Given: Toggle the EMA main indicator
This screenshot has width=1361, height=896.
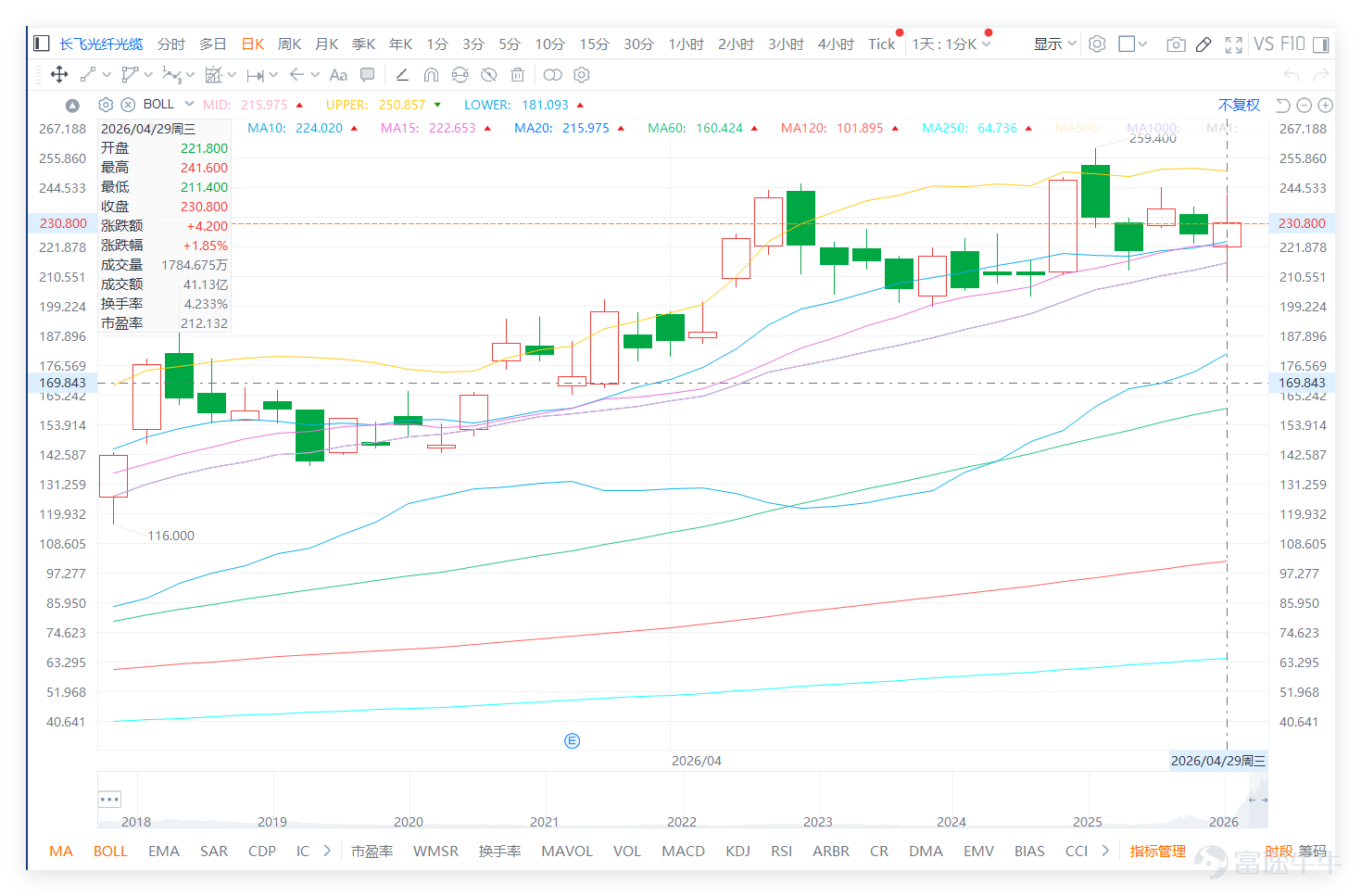Looking at the screenshot, I should (164, 851).
